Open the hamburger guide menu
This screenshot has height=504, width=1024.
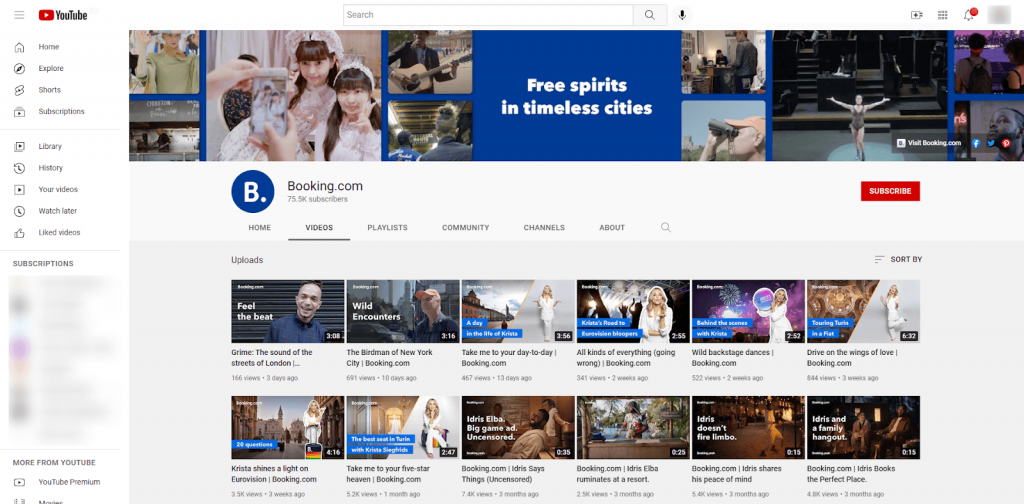point(19,15)
